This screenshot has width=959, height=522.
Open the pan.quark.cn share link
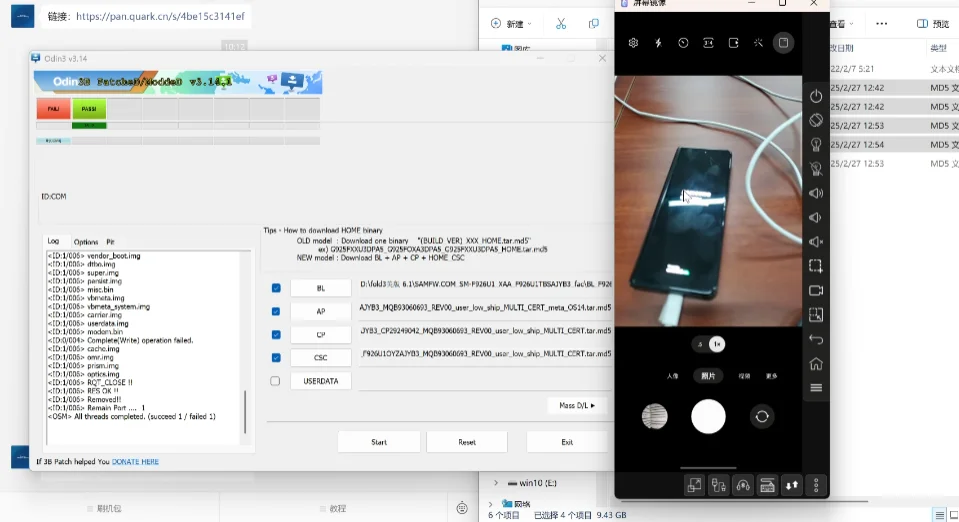(160, 17)
